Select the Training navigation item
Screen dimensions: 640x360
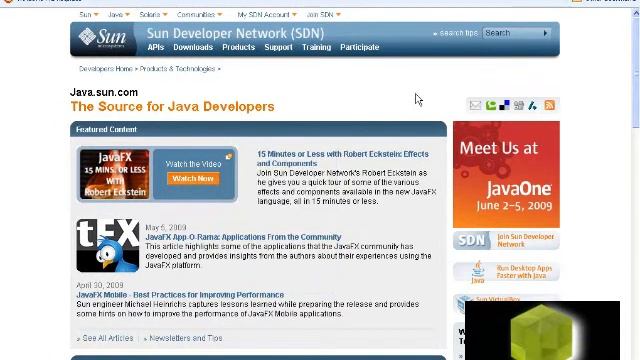pos(316,47)
